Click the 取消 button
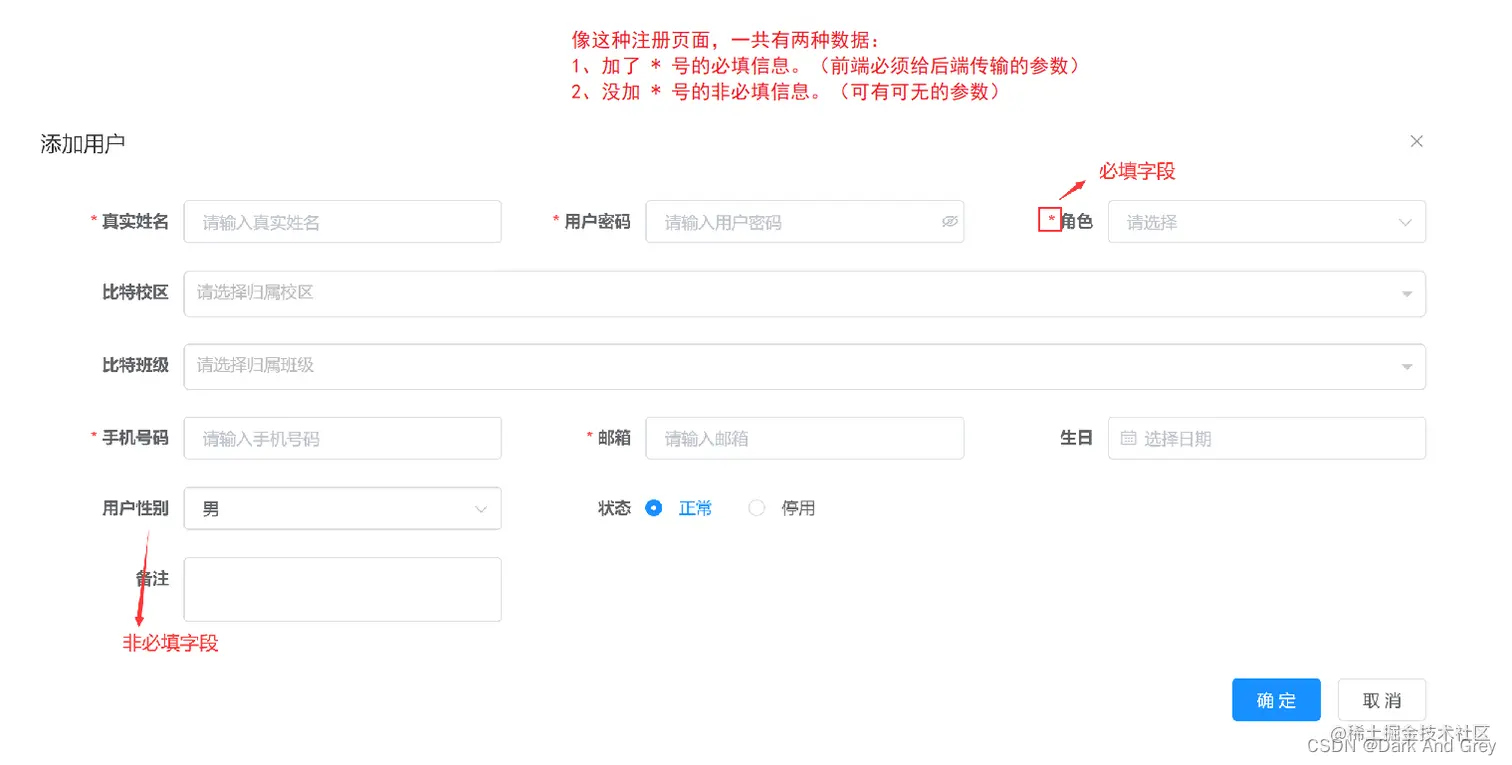1512x765 pixels. [1382, 700]
